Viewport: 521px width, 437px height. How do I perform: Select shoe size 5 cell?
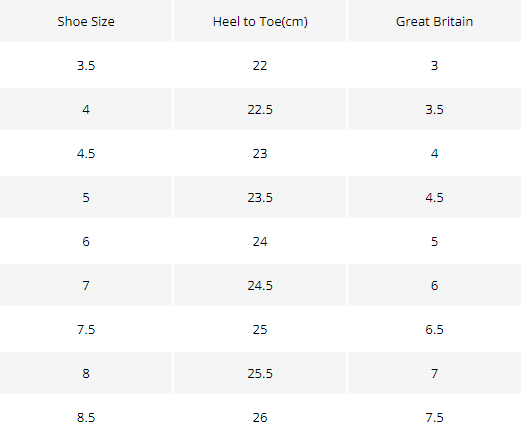[x=86, y=197]
